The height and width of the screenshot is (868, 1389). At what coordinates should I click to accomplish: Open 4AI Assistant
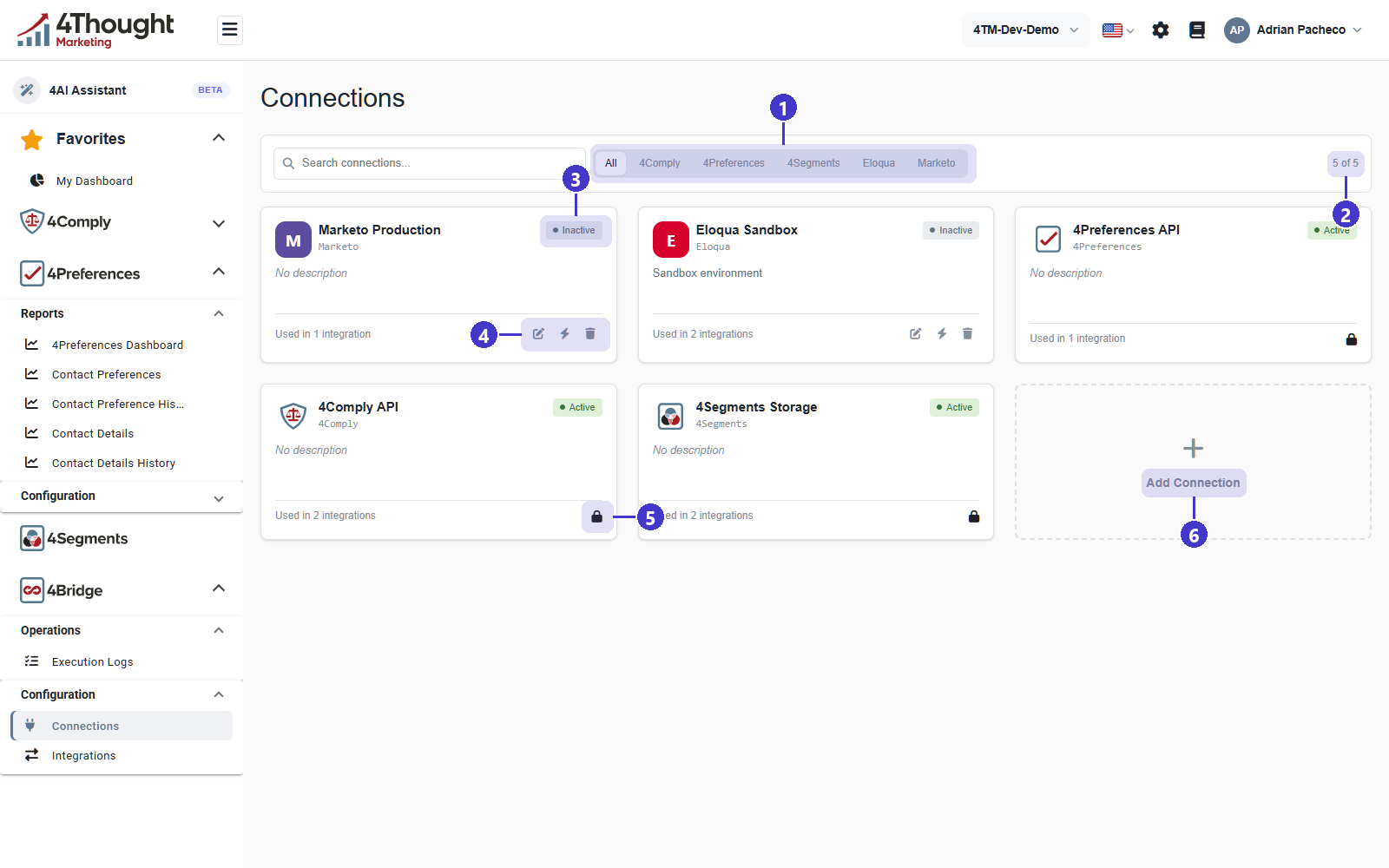(x=88, y=90)
